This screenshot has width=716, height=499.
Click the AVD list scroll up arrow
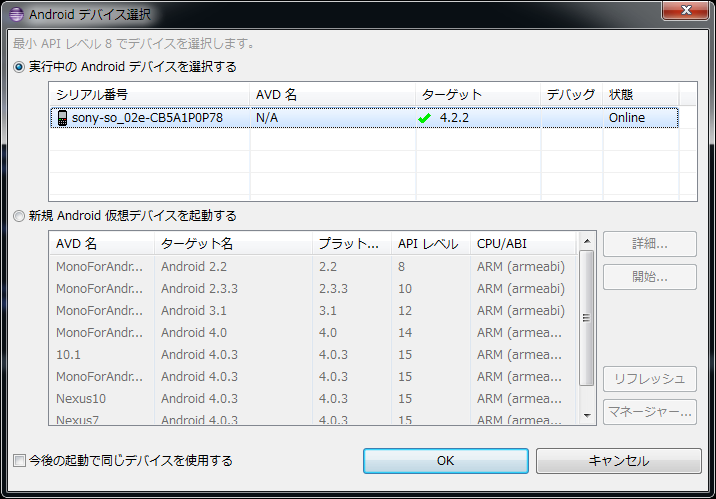pos(587,241)
